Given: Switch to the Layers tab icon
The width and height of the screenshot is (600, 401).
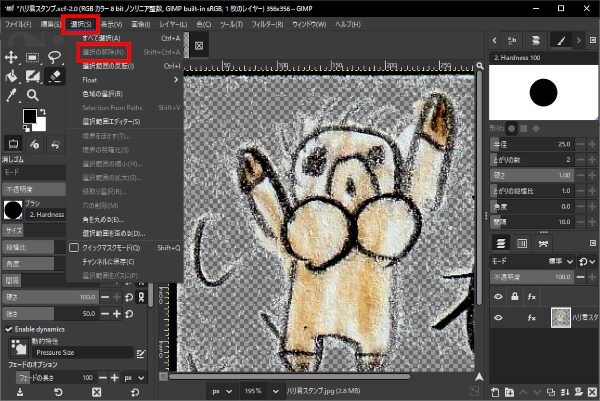Looking at the screenshot, I should point(501,243).
